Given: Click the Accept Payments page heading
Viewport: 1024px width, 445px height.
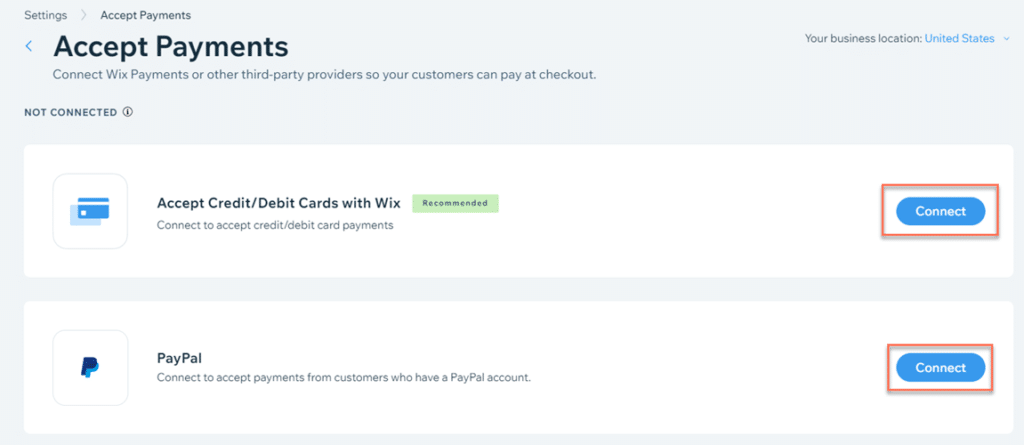Looking at the screenshot, I should pyautogui.click(x=170, y=46).
